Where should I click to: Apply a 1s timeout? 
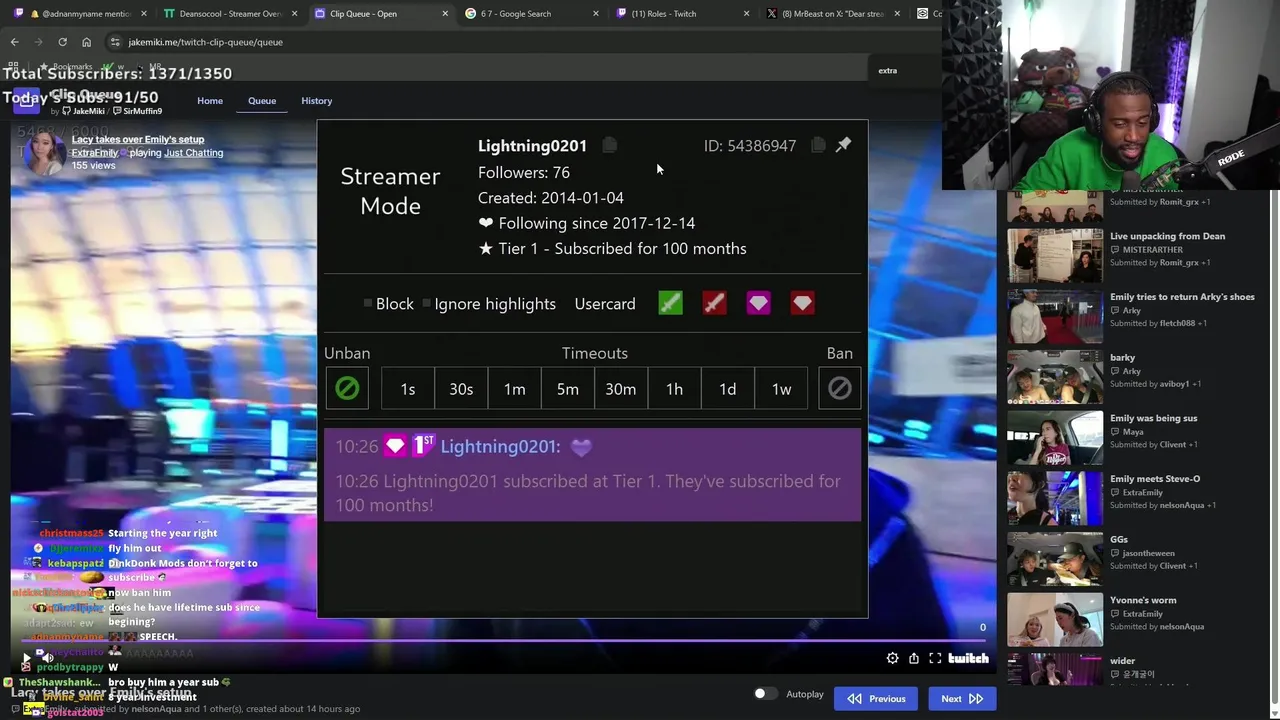408,389
